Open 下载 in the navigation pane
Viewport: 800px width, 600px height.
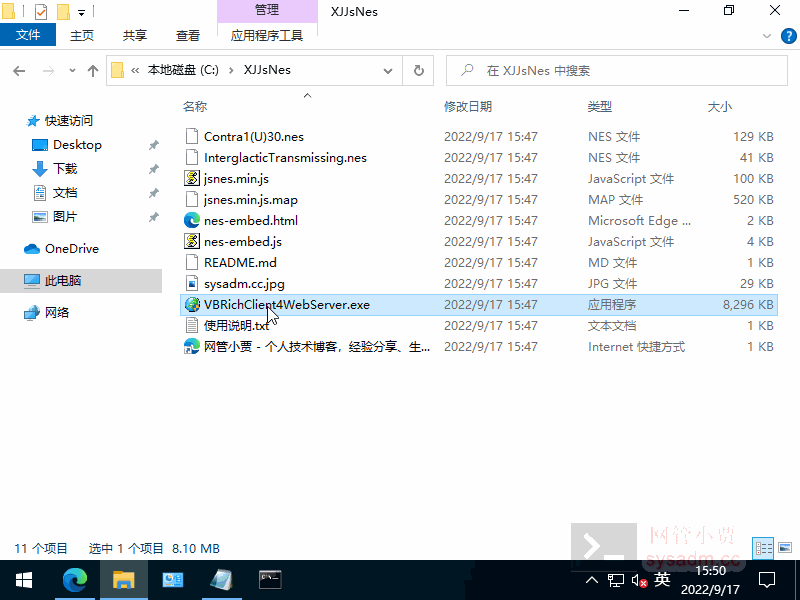click(65, 169)
